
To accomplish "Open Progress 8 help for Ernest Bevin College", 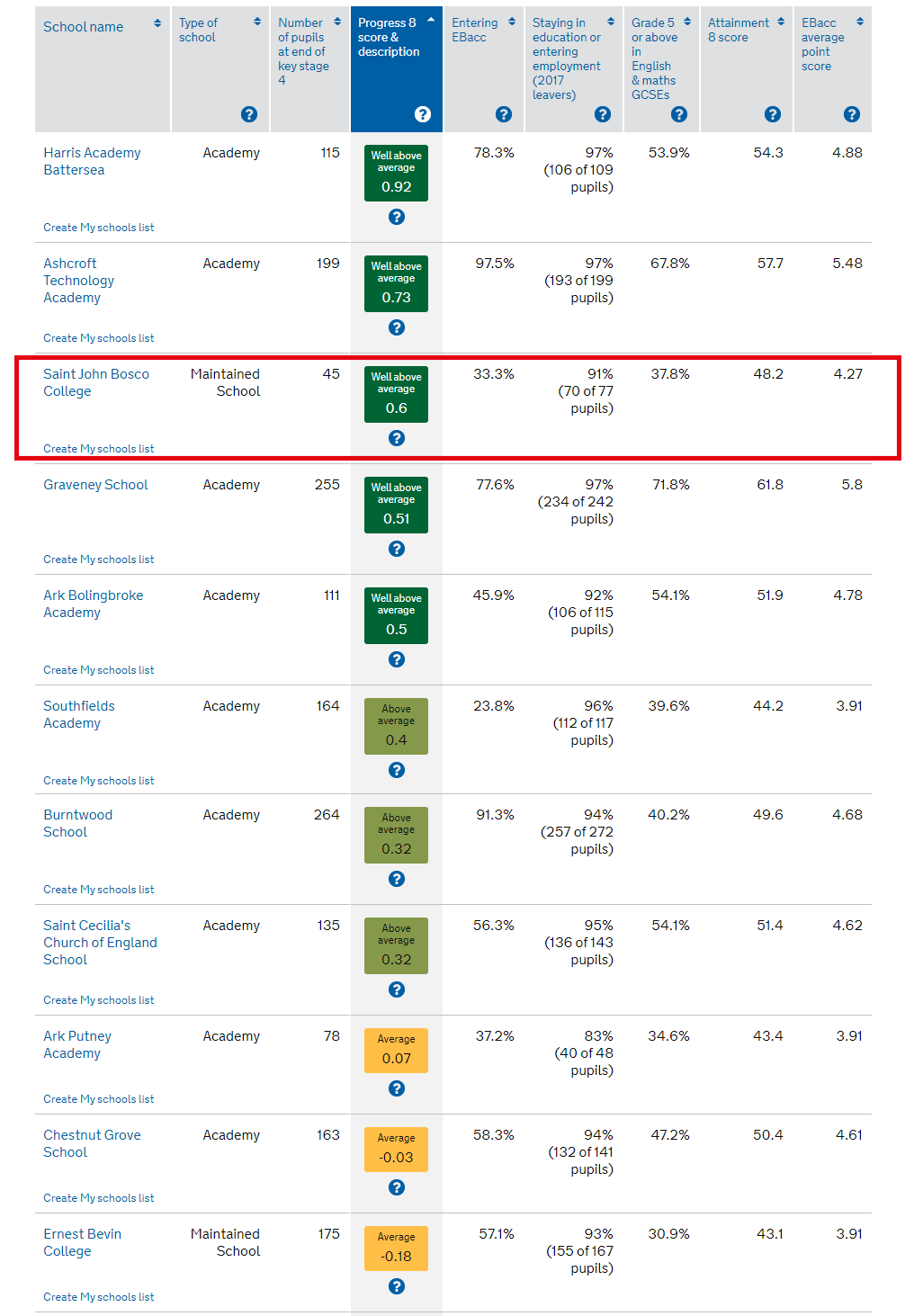I will coord(397,1286).
